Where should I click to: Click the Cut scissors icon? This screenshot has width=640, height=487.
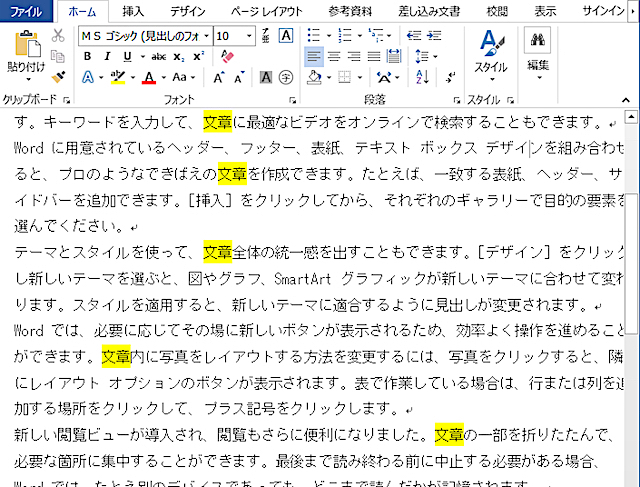click(58, 36)
